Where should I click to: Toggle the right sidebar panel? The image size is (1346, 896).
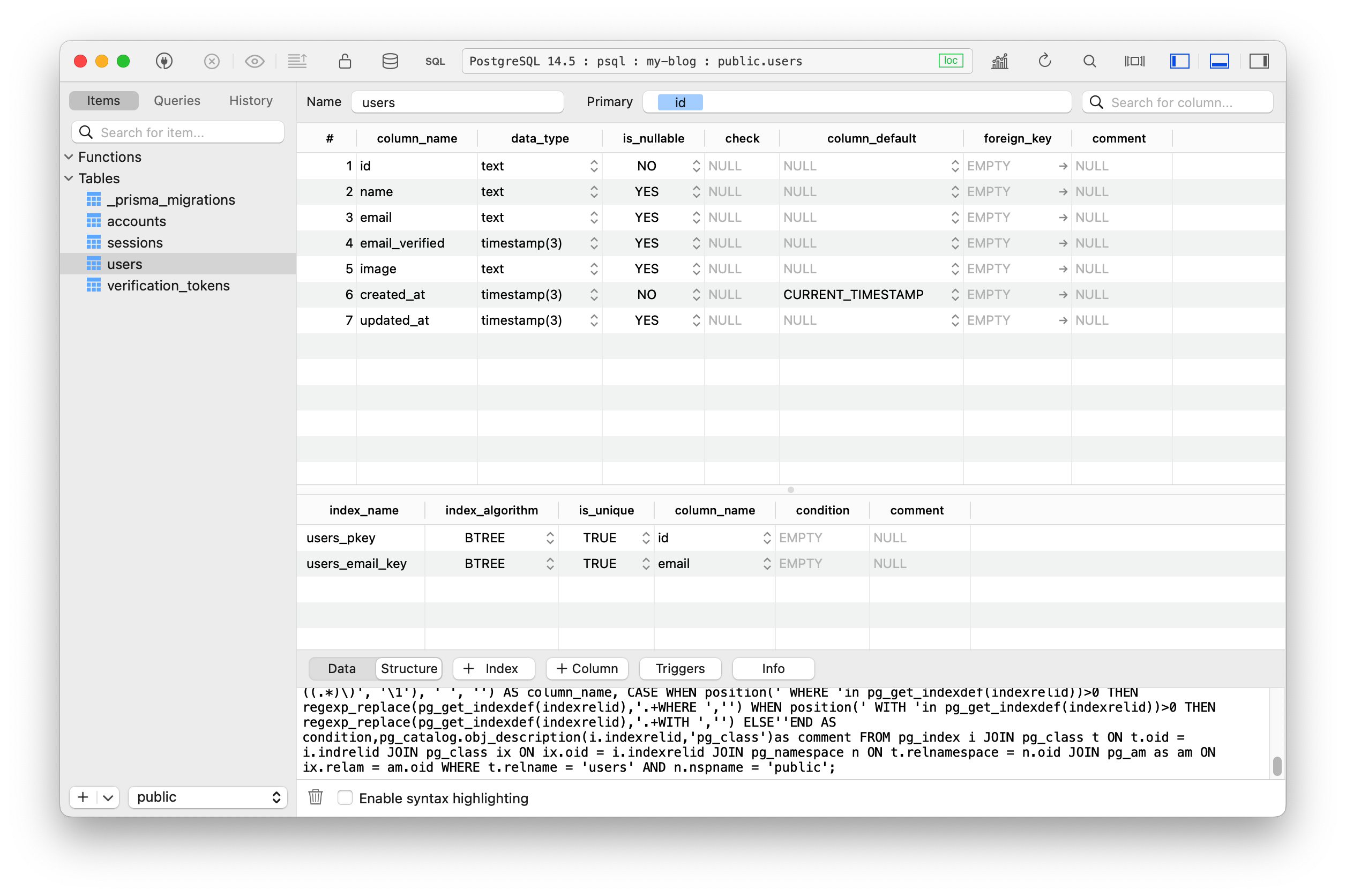[x=1259, y=61]
